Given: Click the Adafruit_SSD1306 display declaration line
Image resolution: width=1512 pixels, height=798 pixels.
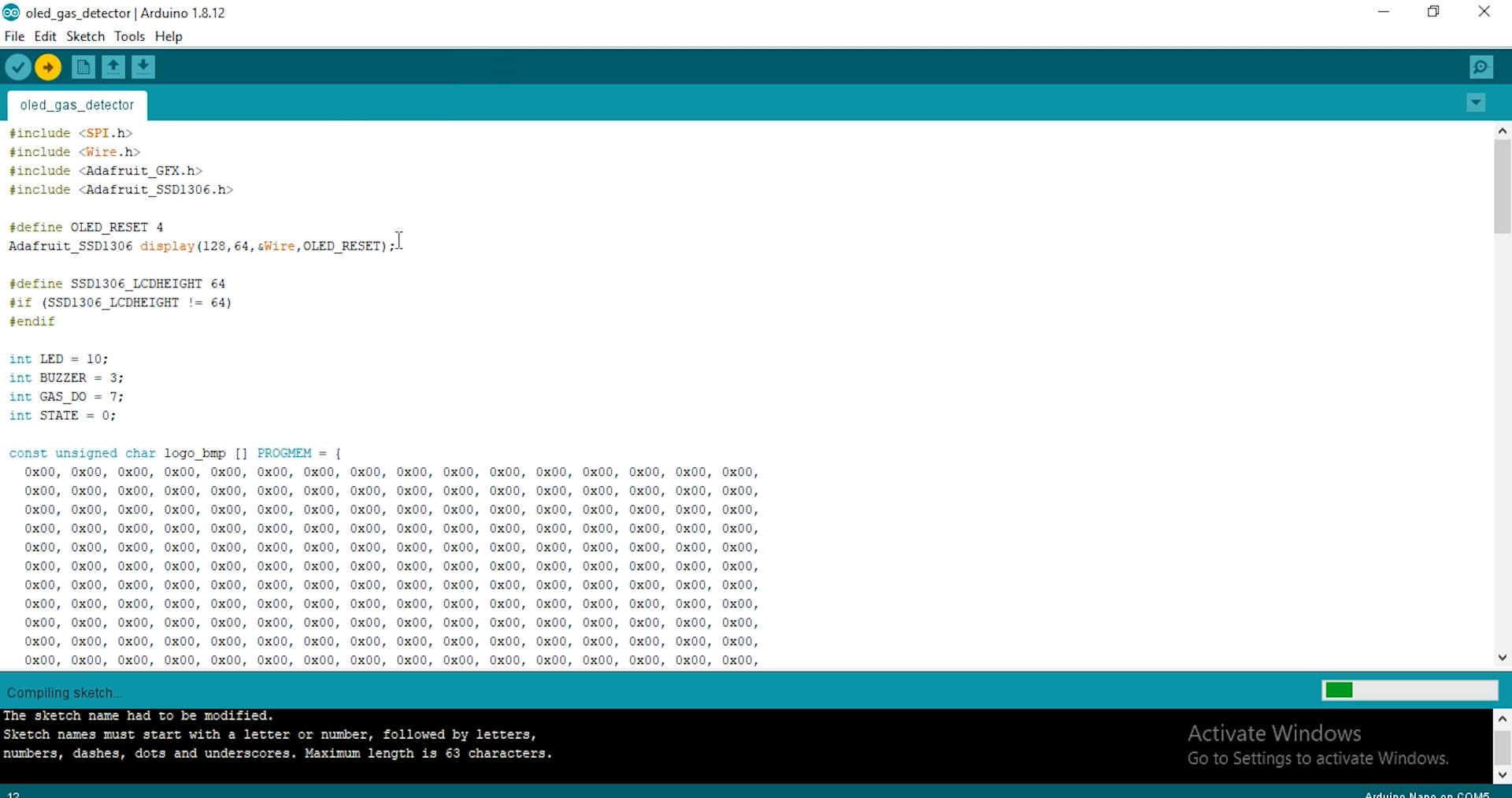Looking at the screenshot, I should coord(202,247).
